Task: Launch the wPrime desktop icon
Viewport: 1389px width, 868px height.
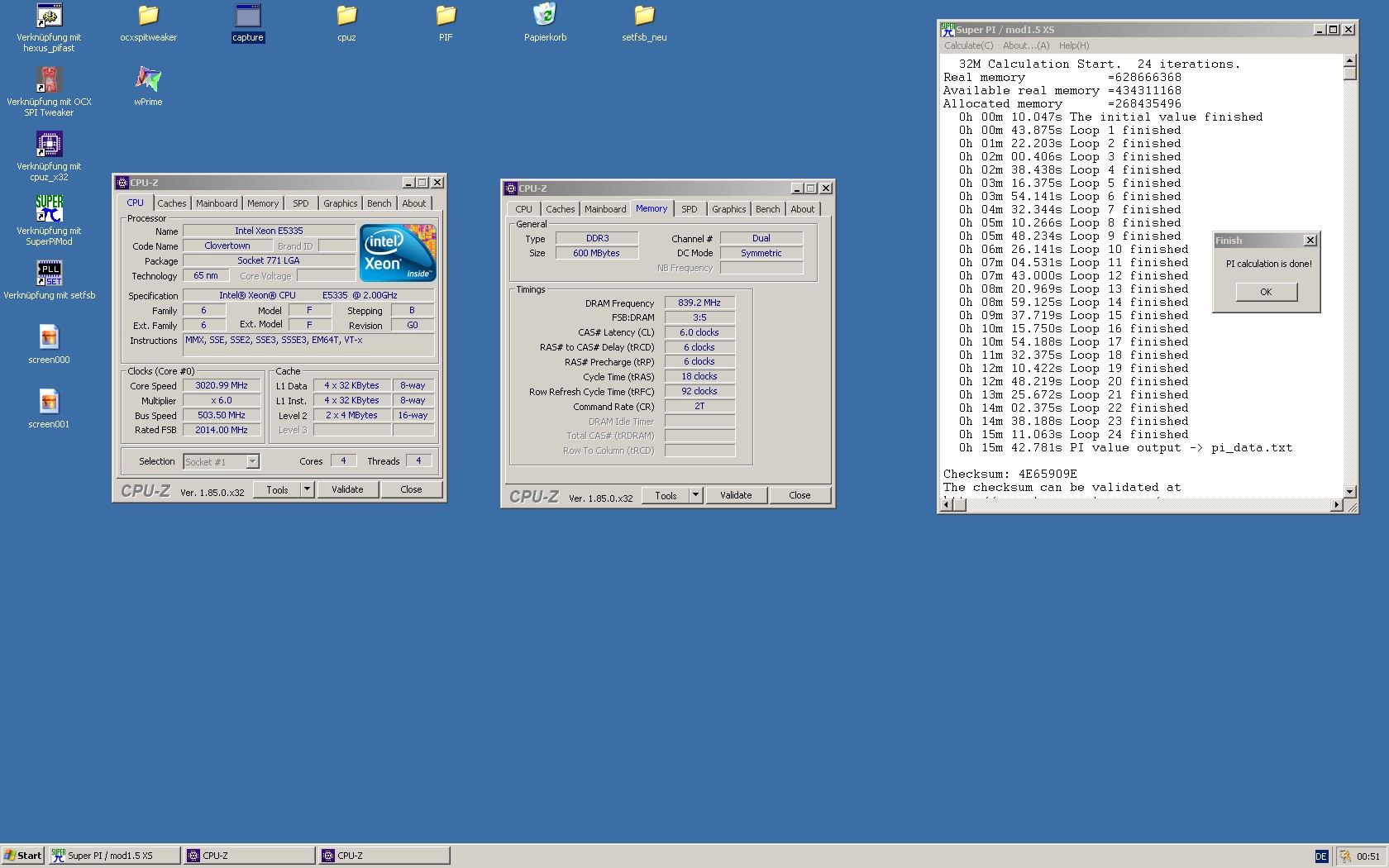Action: 148,79
